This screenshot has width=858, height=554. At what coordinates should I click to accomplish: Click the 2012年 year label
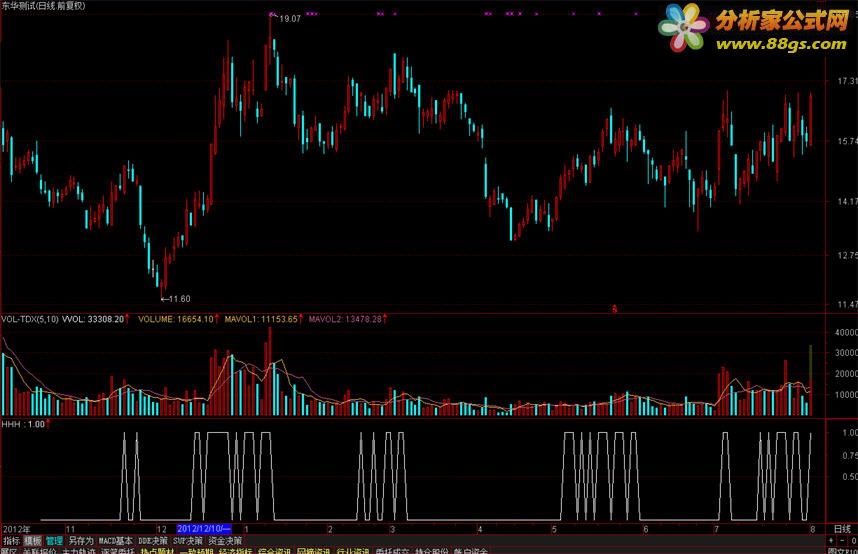[16, 529]
